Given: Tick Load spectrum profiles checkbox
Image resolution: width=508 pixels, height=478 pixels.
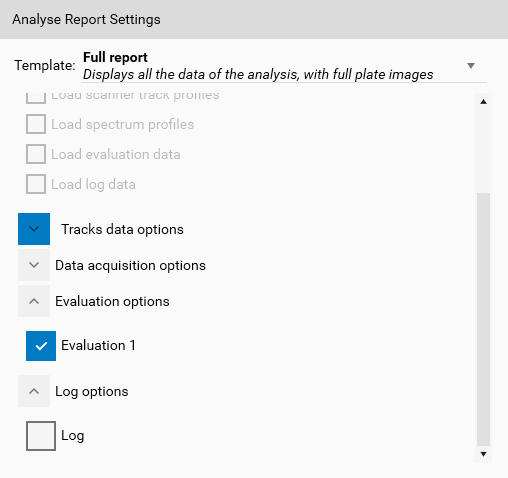Looking at the screenshot, I should [36, 124].
